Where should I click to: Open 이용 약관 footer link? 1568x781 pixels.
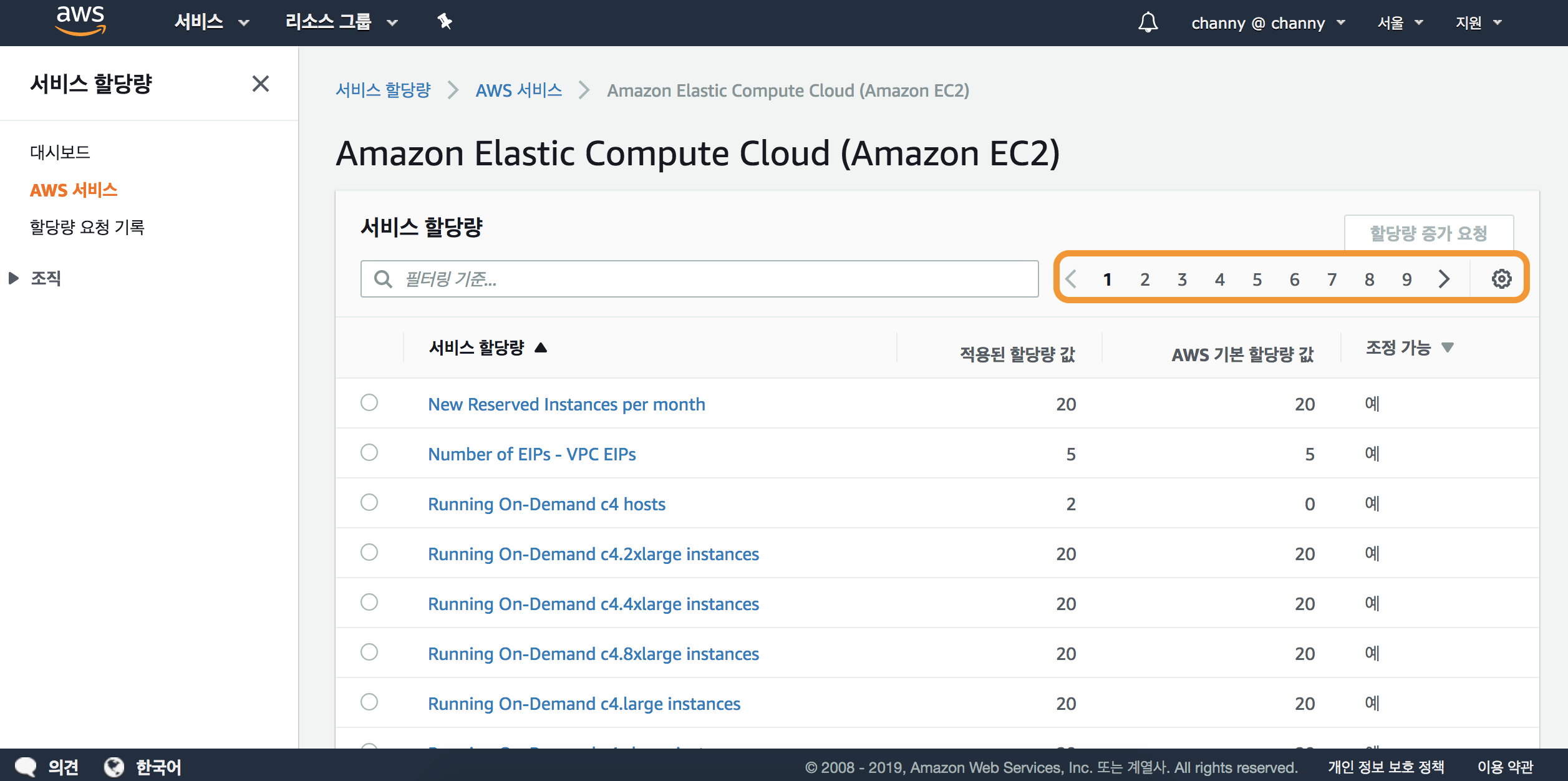1505,767
